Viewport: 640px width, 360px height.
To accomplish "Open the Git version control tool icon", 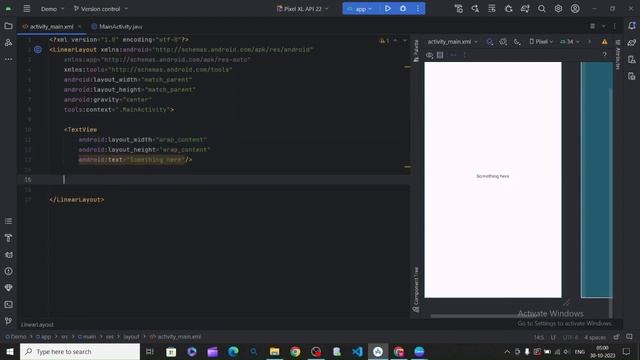I will (8, 321).
